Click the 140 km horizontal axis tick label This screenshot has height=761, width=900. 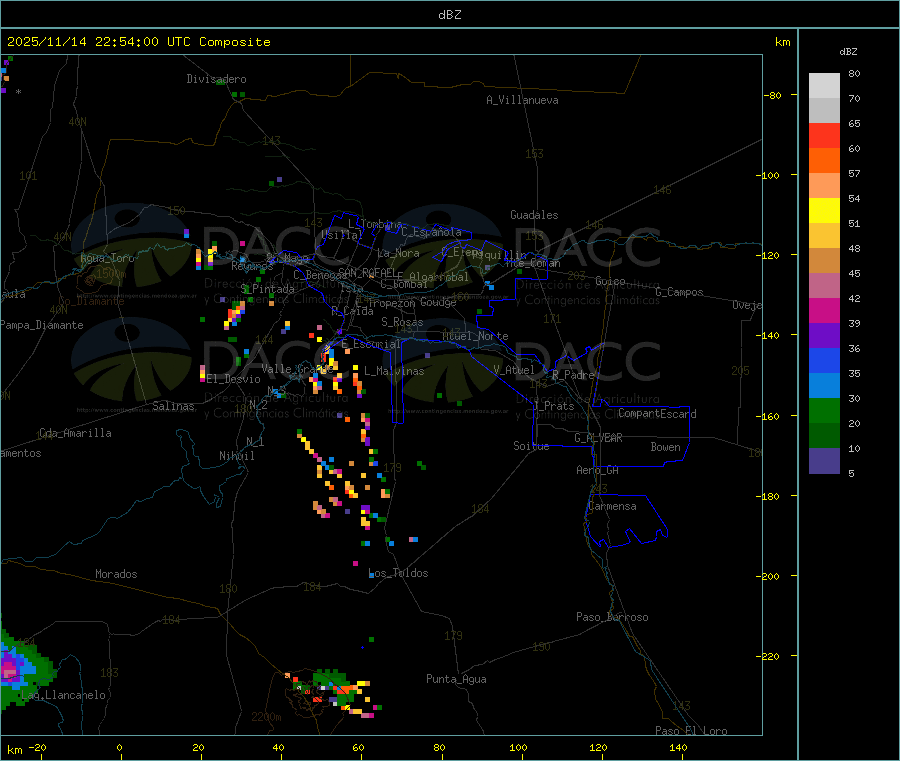tap(678, 747)
